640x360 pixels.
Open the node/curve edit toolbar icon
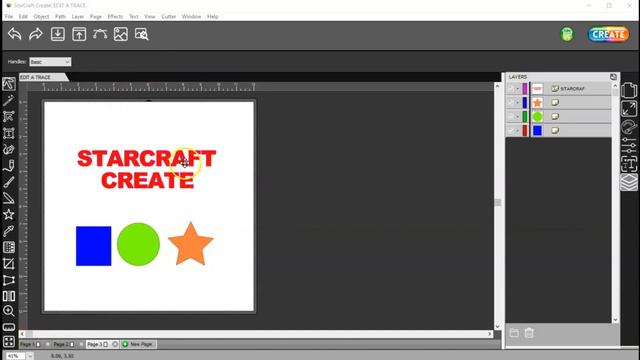point(100,34)
